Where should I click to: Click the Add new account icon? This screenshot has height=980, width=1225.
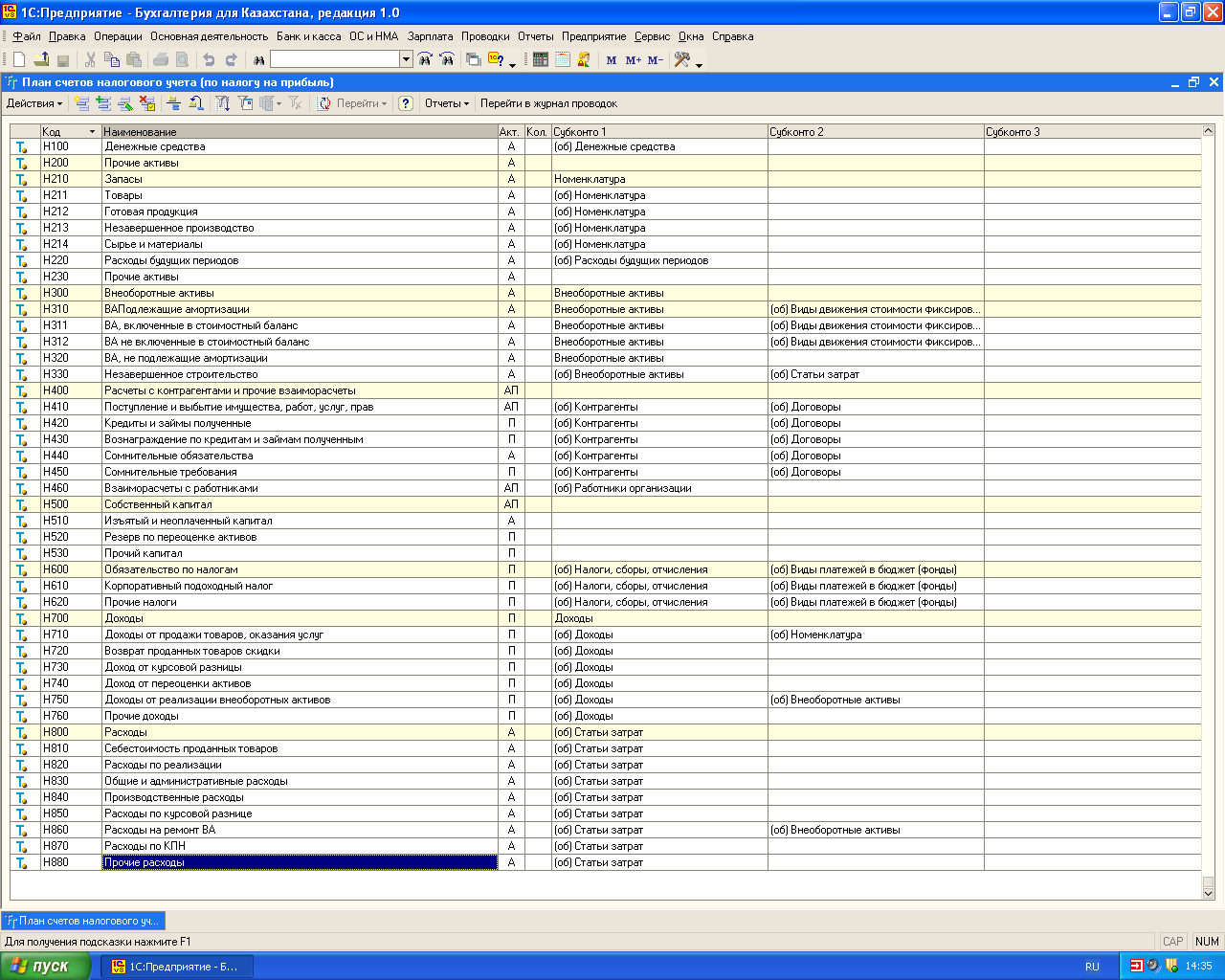(81, 103)
